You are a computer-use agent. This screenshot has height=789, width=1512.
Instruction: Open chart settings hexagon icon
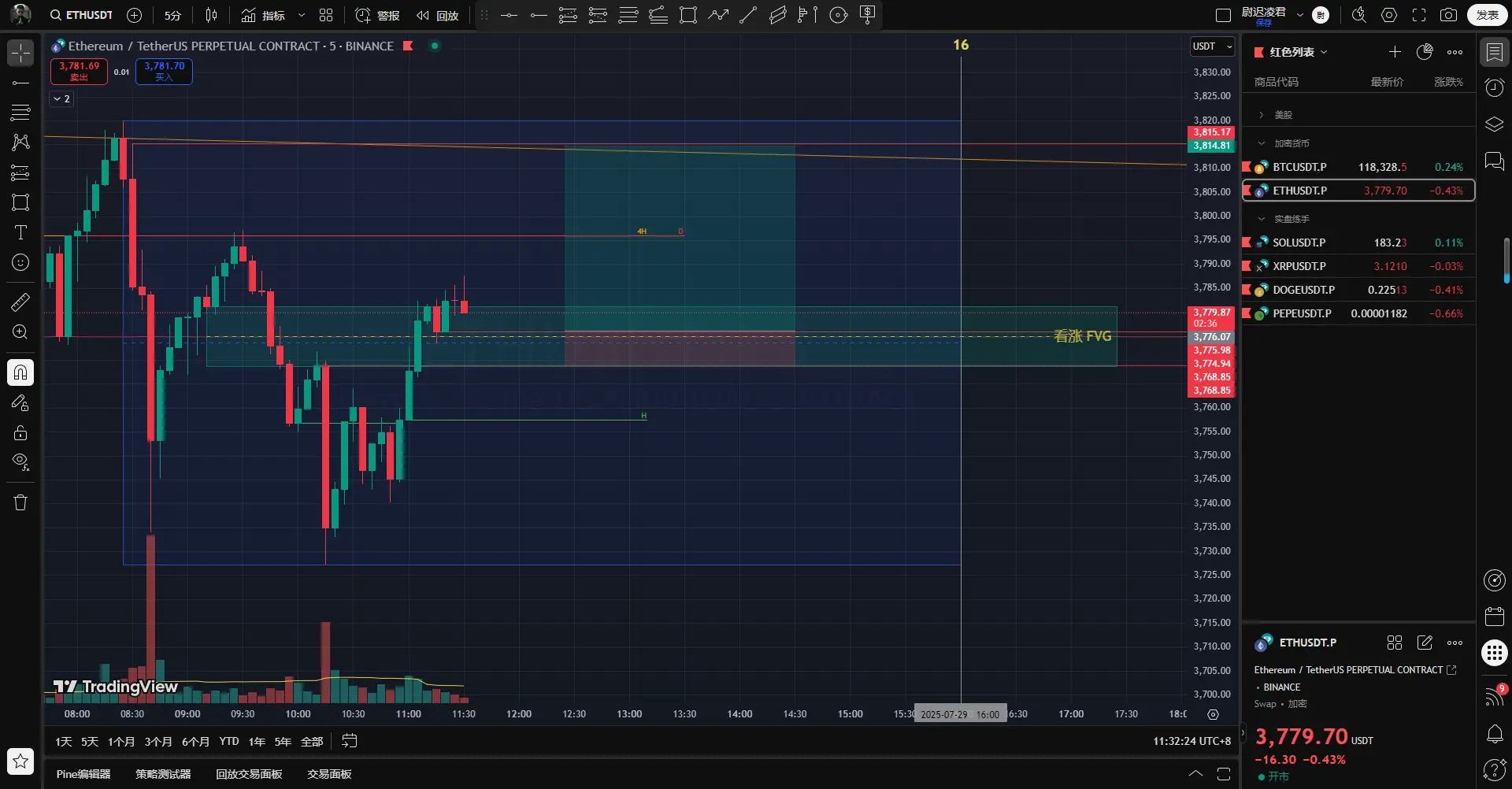coord(1389,15)
